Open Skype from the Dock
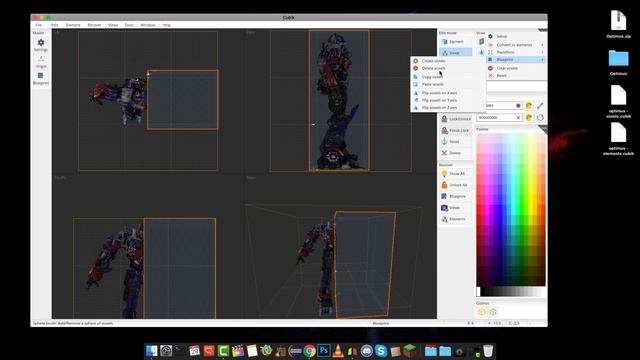Screen dimensions: 640x360 pyautogui.click(x=381, y=351)
